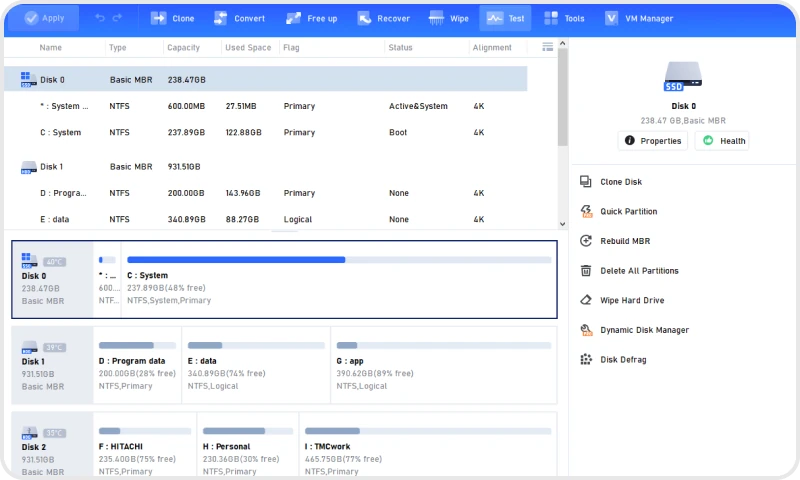Viewport: 800px width, 480px height.
Task: Click the Wipe shredder icon
Action: (x=436, y=18)
